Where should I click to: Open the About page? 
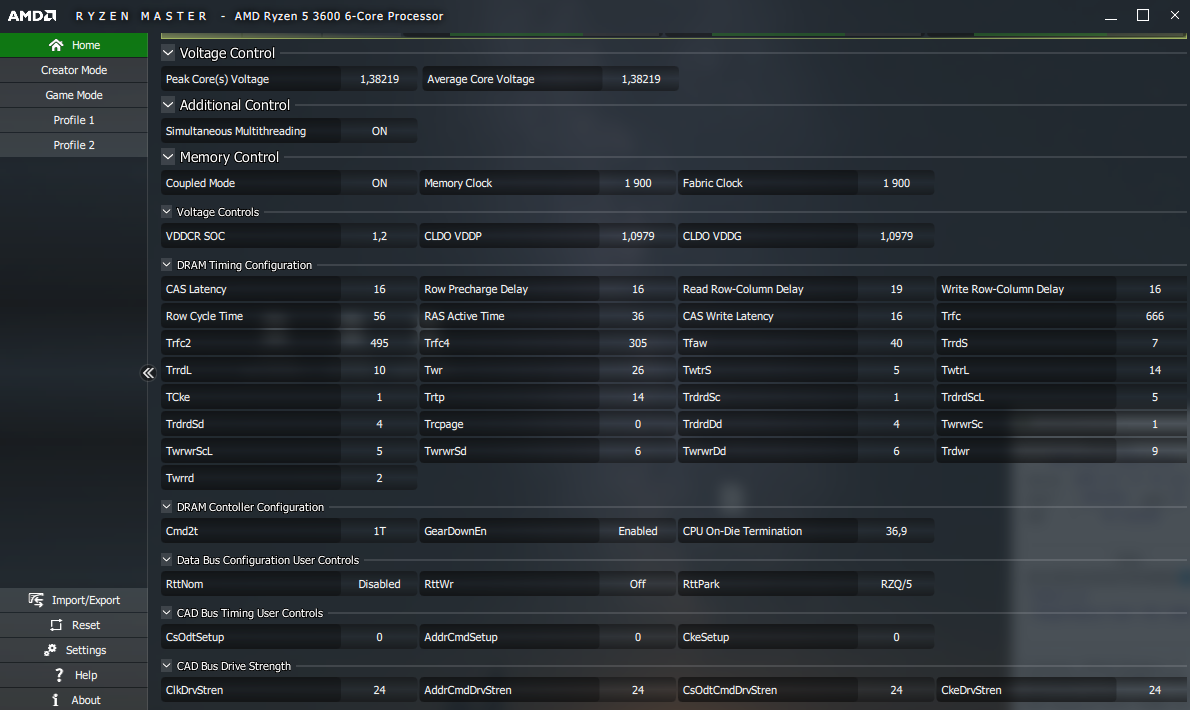tap(74, 700)
